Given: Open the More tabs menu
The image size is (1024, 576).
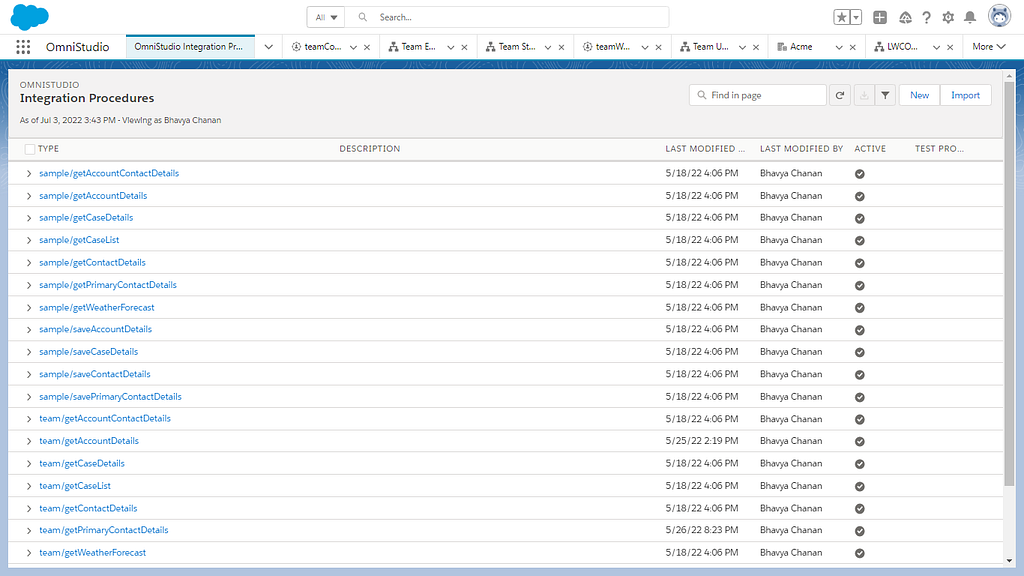Looking at the screenshot, I should coord(989,46).
